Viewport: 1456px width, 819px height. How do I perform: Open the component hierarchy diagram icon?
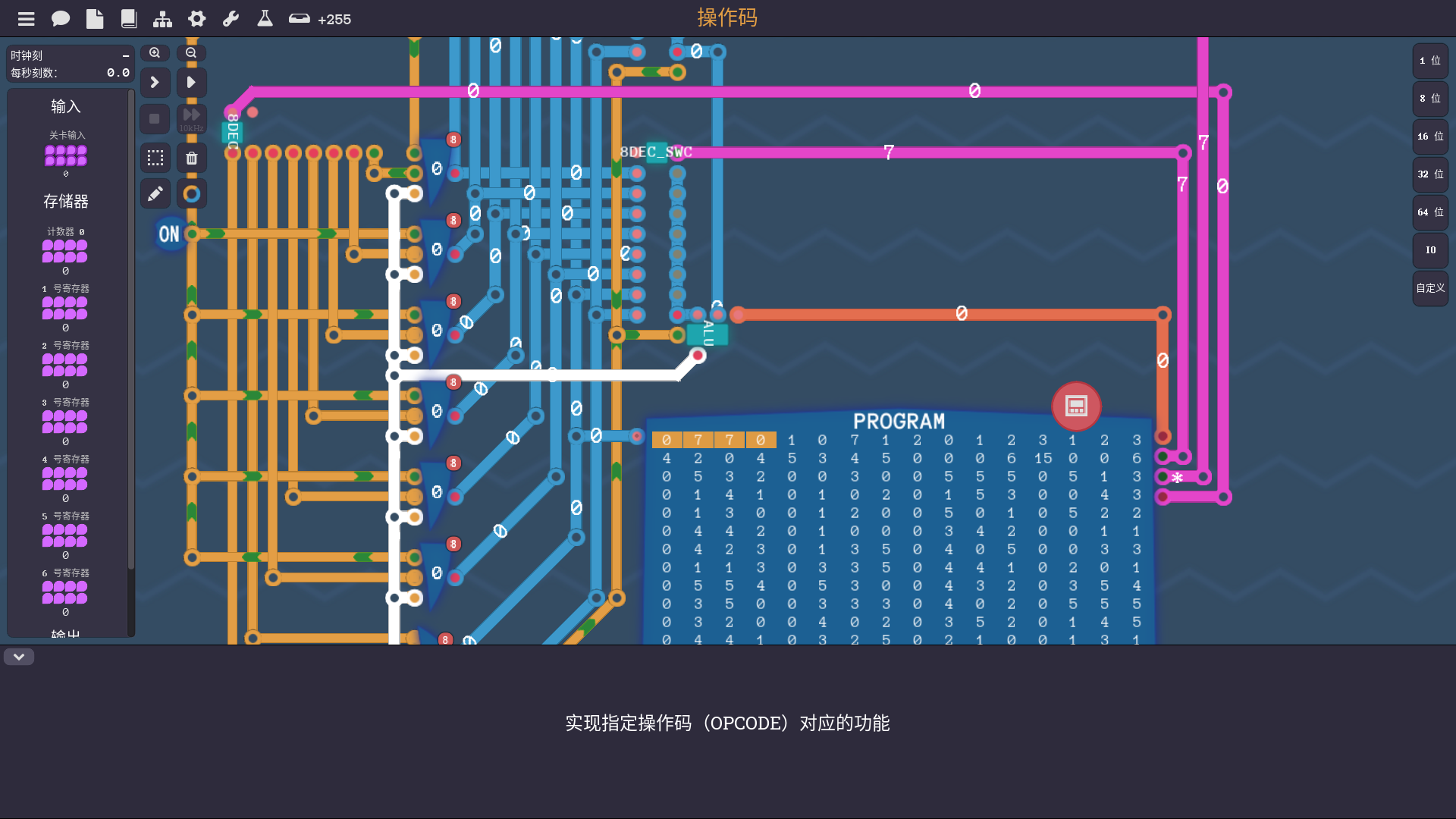pyautogui.click(x=162, y=19)
